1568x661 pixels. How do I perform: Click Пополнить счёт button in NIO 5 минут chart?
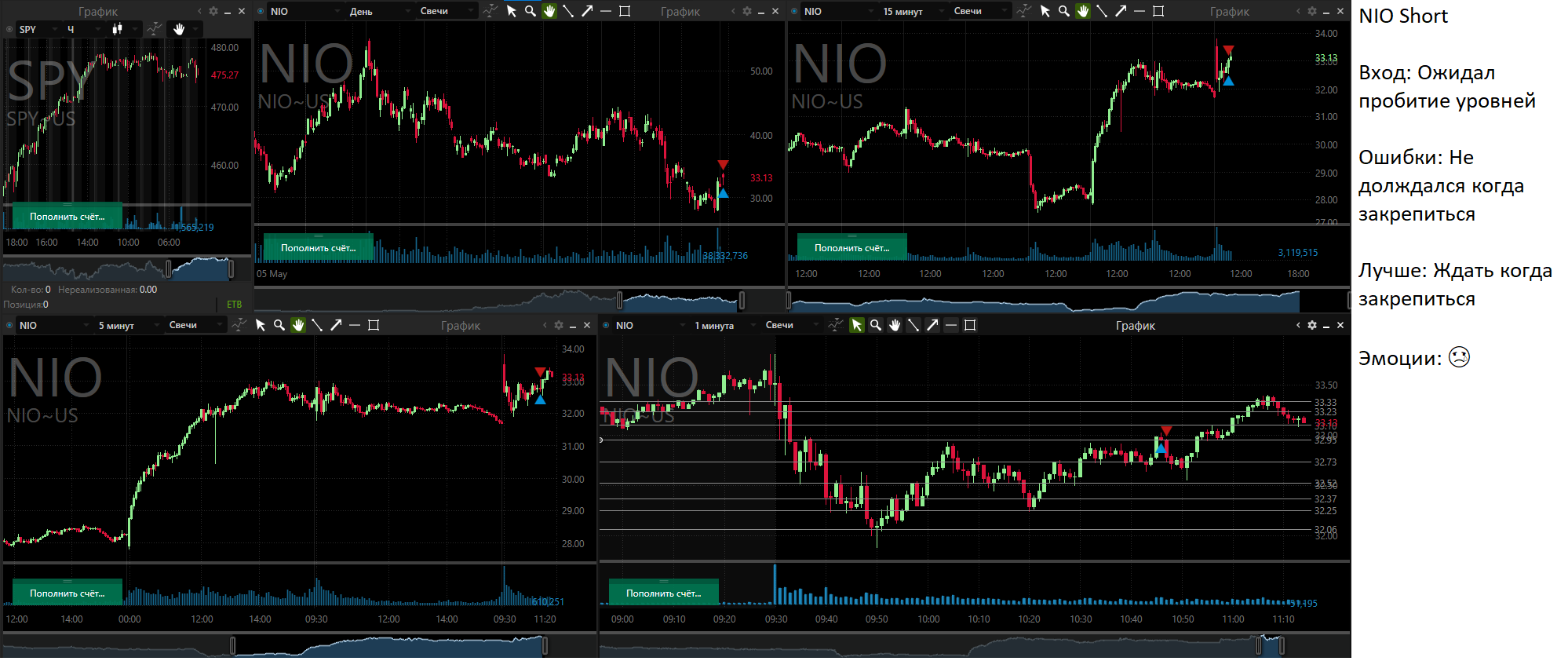[67, 593]
